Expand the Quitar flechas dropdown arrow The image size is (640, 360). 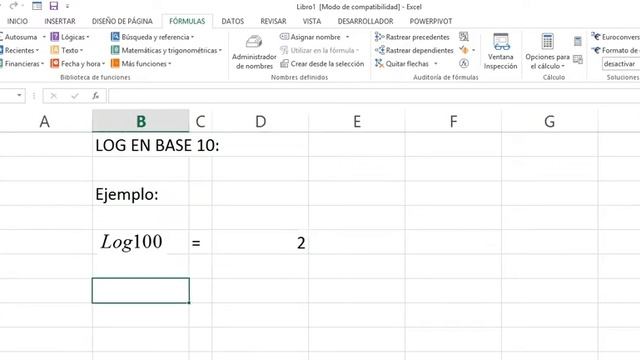[x=436, y=64]
